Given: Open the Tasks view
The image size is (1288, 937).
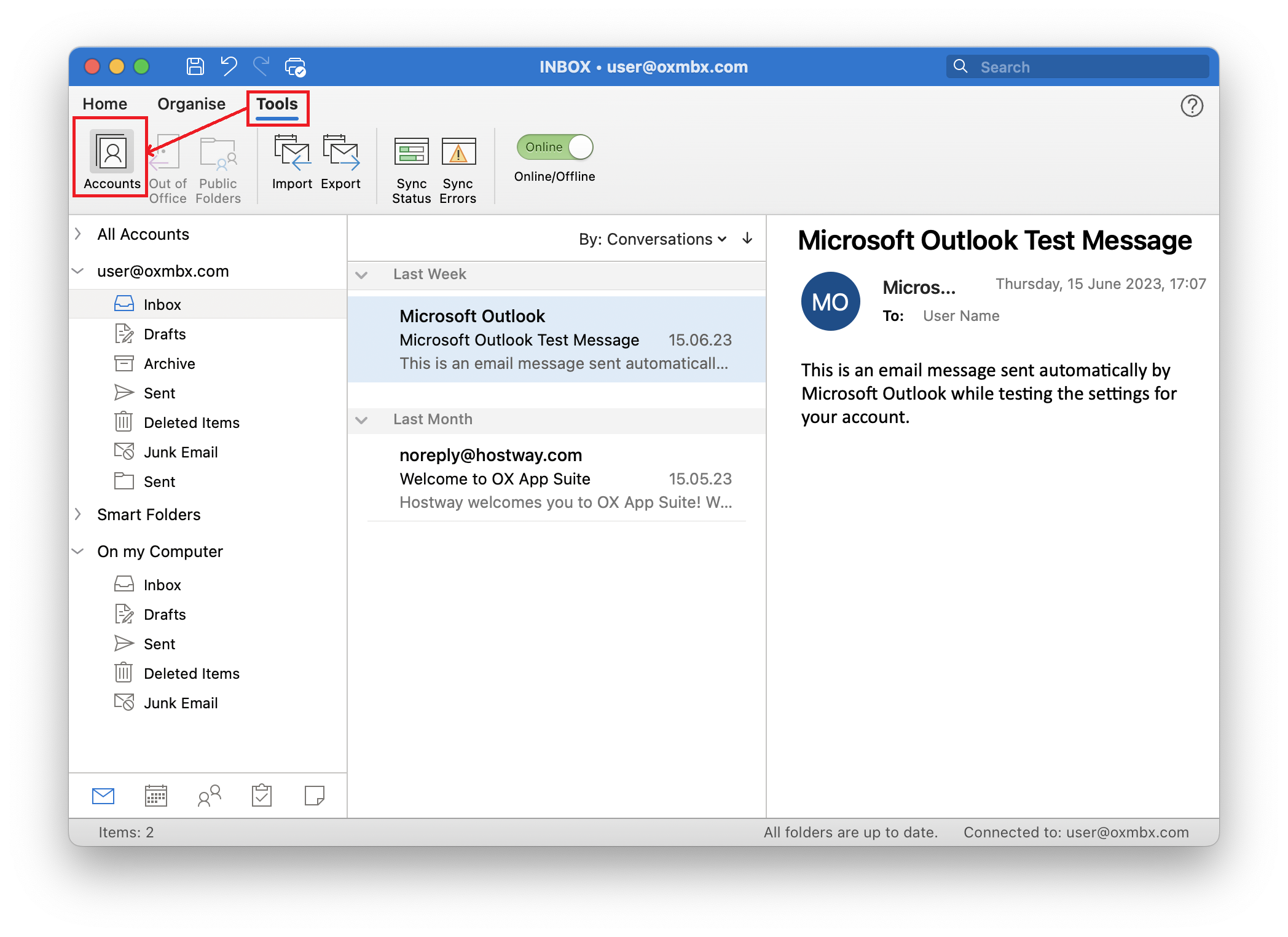Looking at the screenshot, I should click(x=261, y=796).
